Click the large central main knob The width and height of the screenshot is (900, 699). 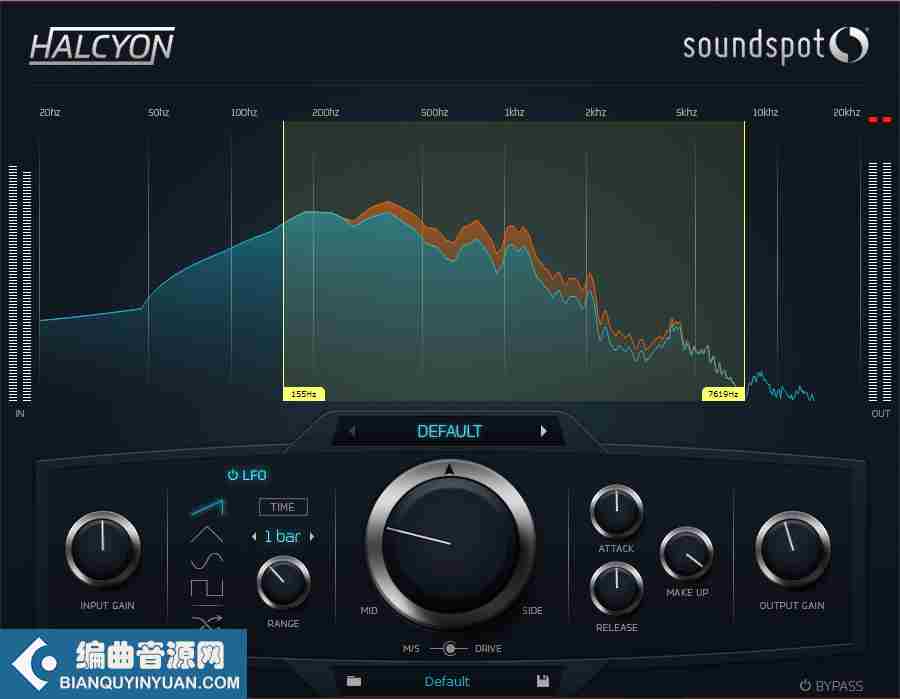pos(451,543)
